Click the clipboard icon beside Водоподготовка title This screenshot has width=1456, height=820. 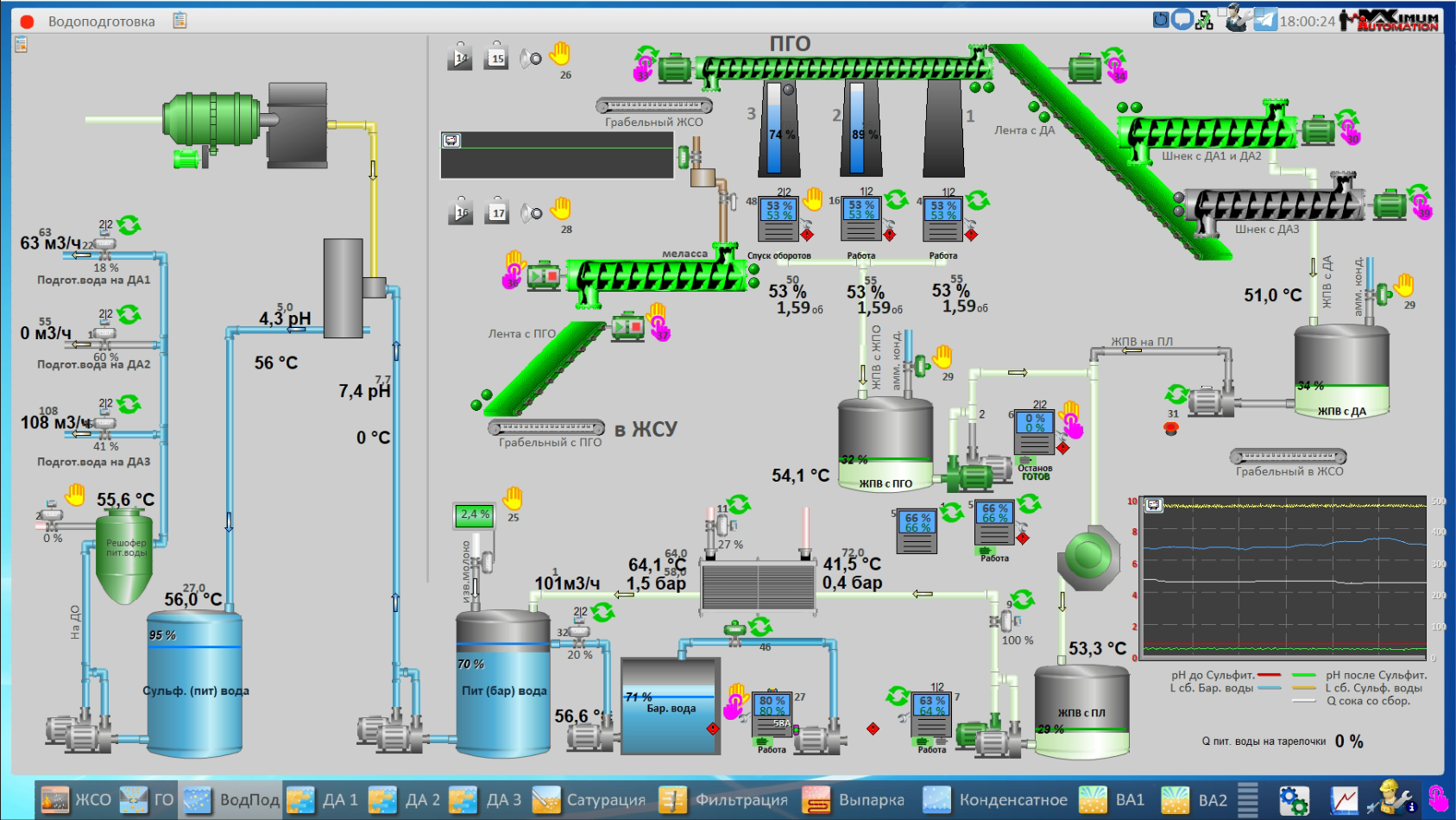(180, 21)
